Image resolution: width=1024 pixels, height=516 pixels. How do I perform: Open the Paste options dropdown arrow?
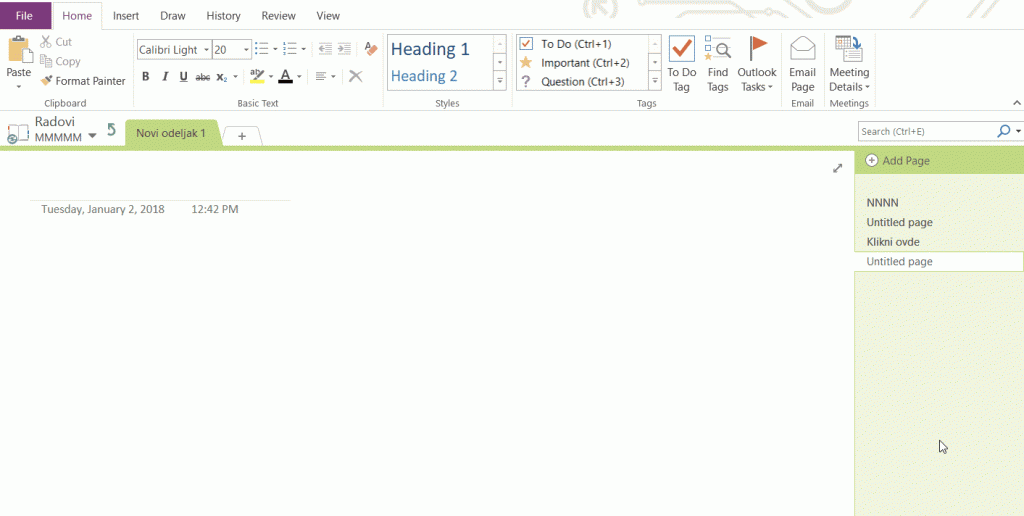(x=18, y=86)
